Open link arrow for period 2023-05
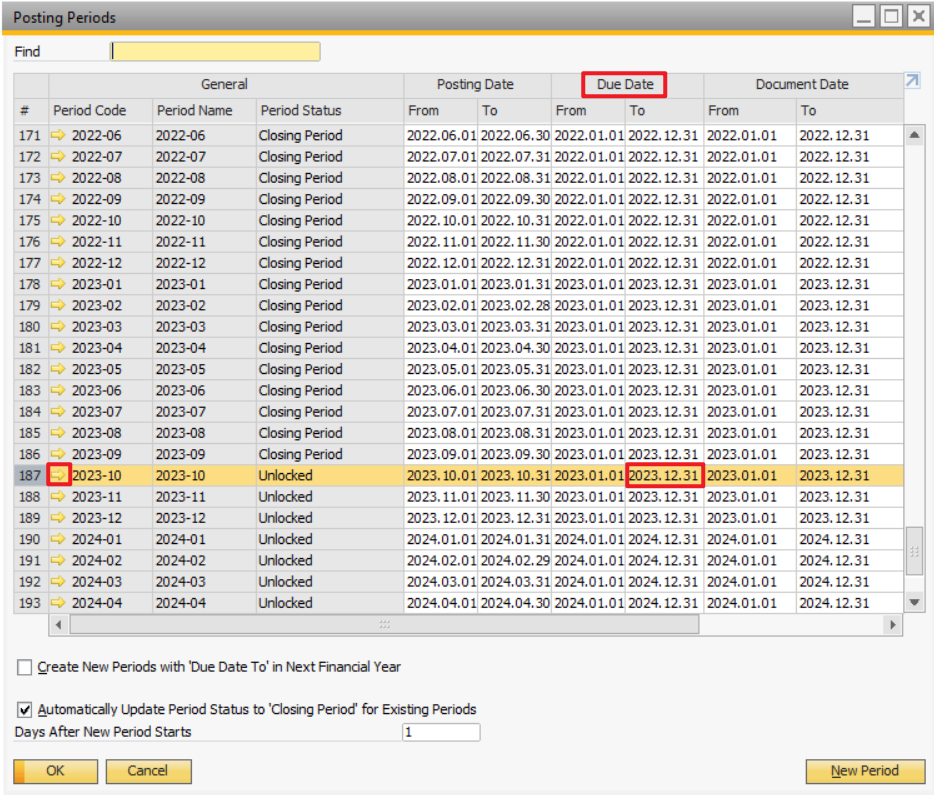Viewport: 934px width, 795px height. click(58, 369)
